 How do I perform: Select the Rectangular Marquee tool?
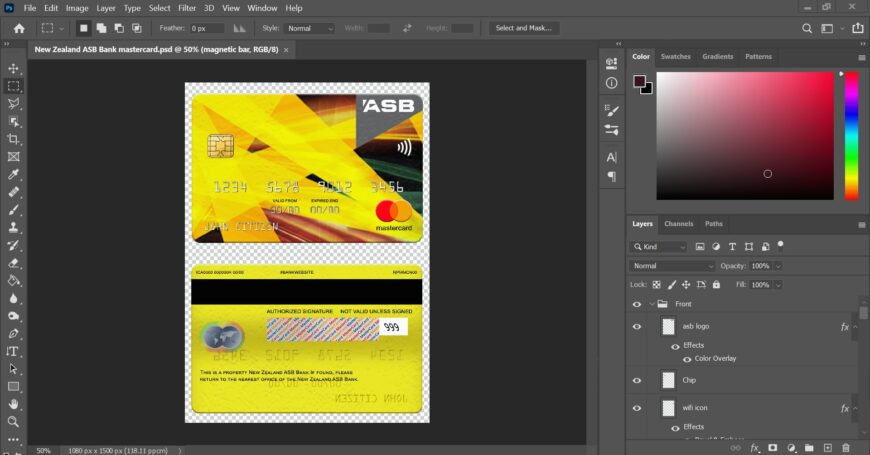(13, 86)
